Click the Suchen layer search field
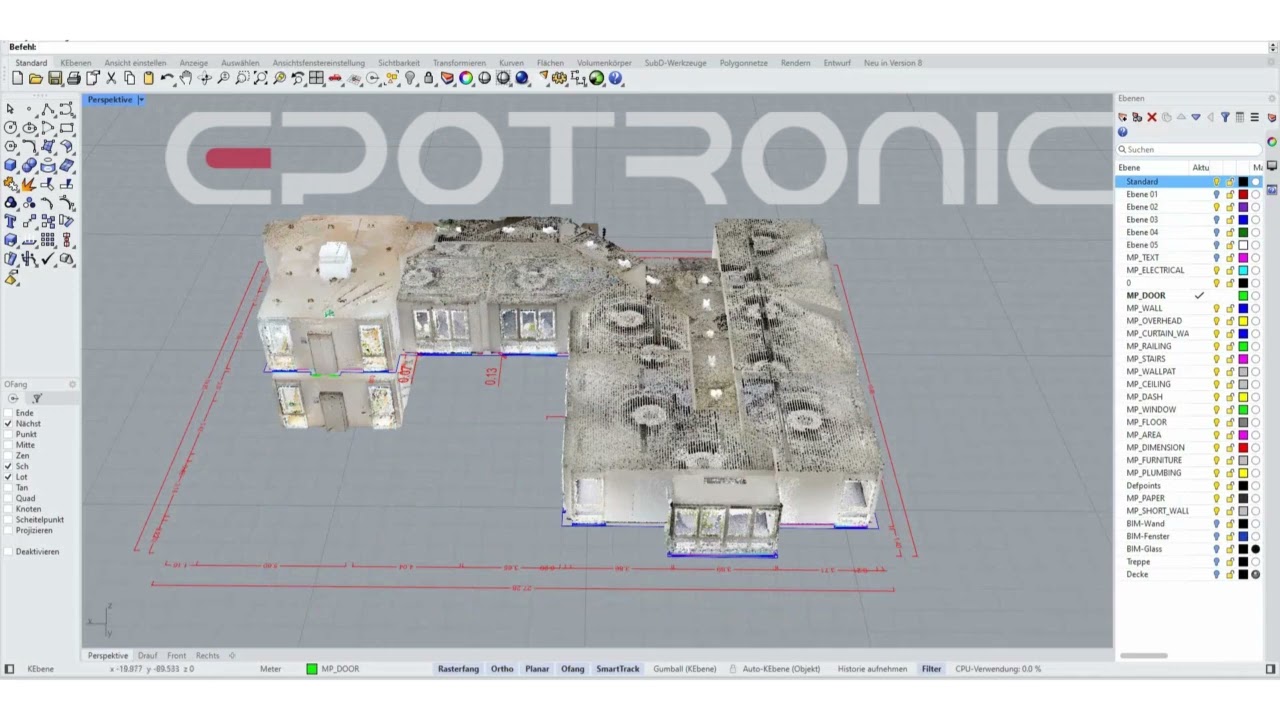 1189,149
